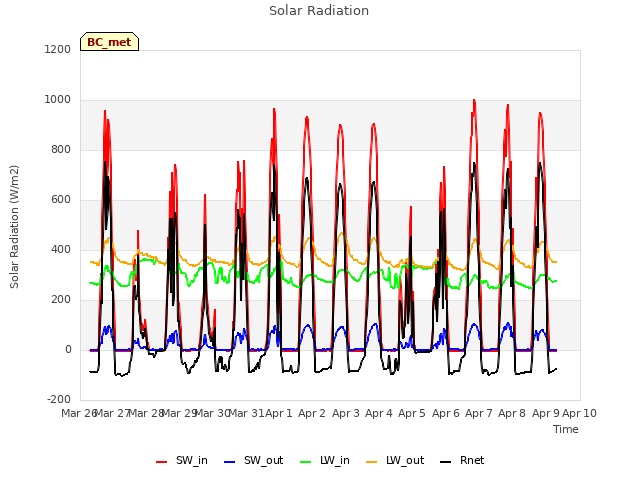
Task: Click the Apr 4 x-axis tick label
Action: 379,413
